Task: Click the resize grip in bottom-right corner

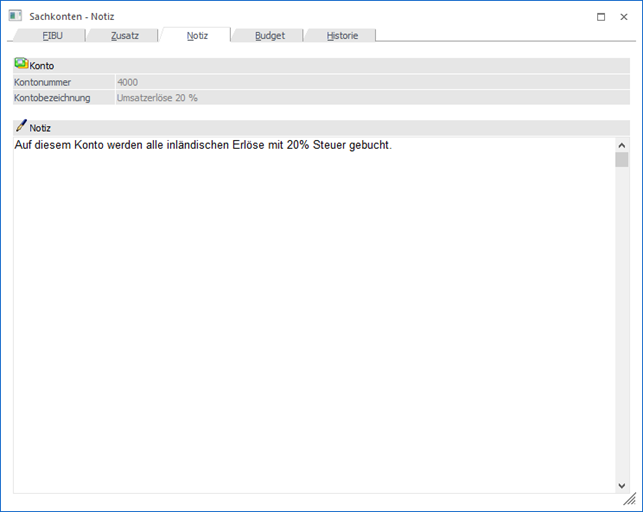Action: pyautogui.click(x=629, y=498)
